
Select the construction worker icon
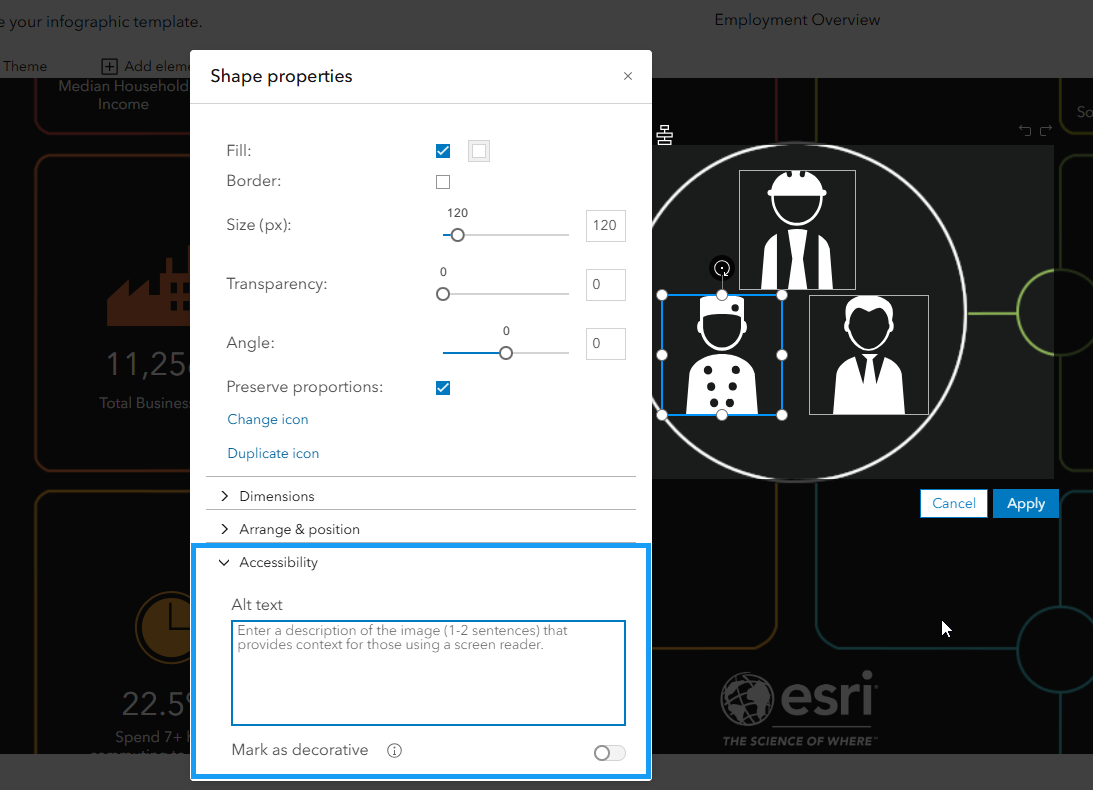(797, 229)
